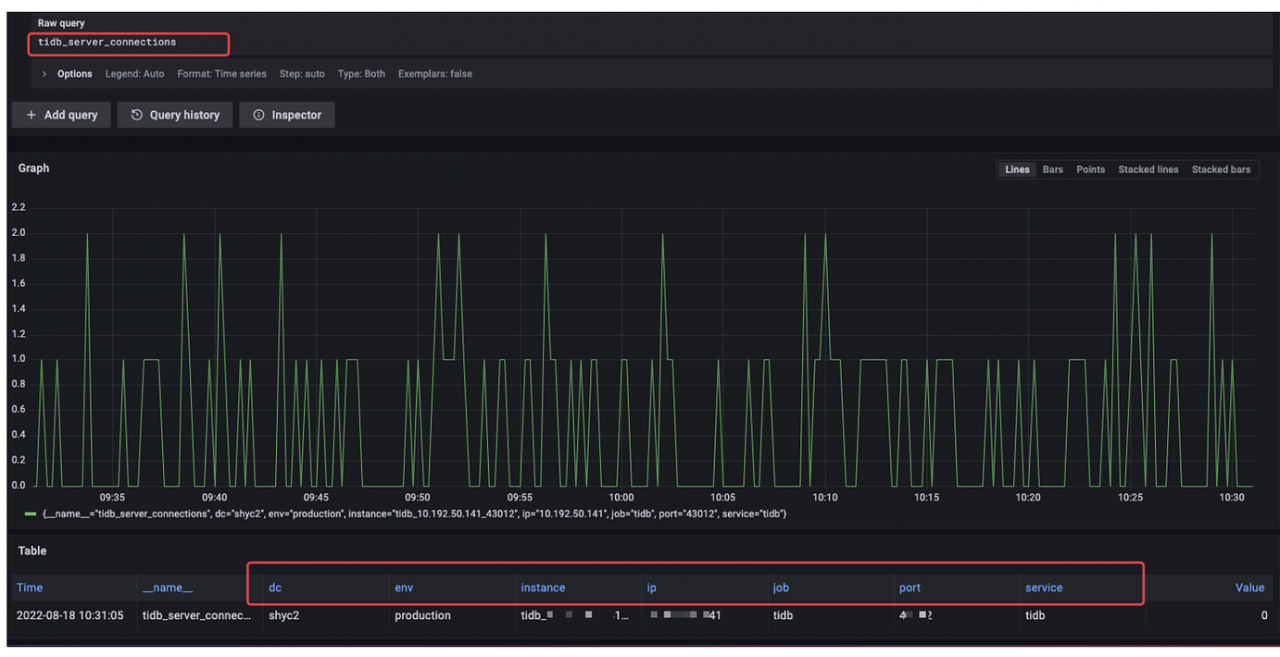Click the 2022-08-18 10:31:05 time cell

[70, 616]
